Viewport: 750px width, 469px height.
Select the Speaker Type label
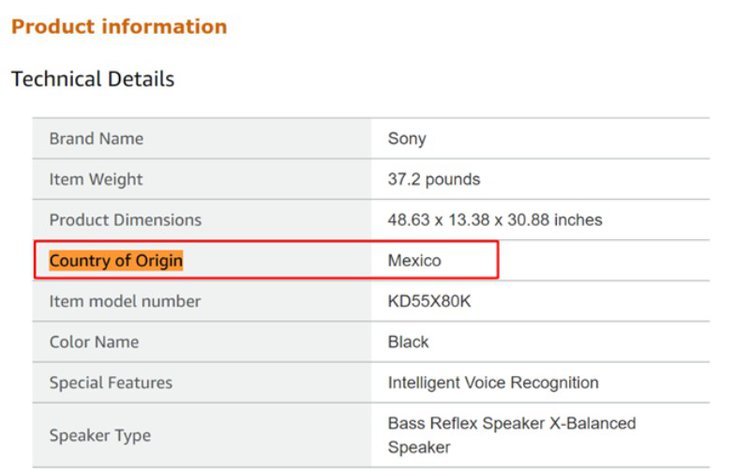[100, 436]
